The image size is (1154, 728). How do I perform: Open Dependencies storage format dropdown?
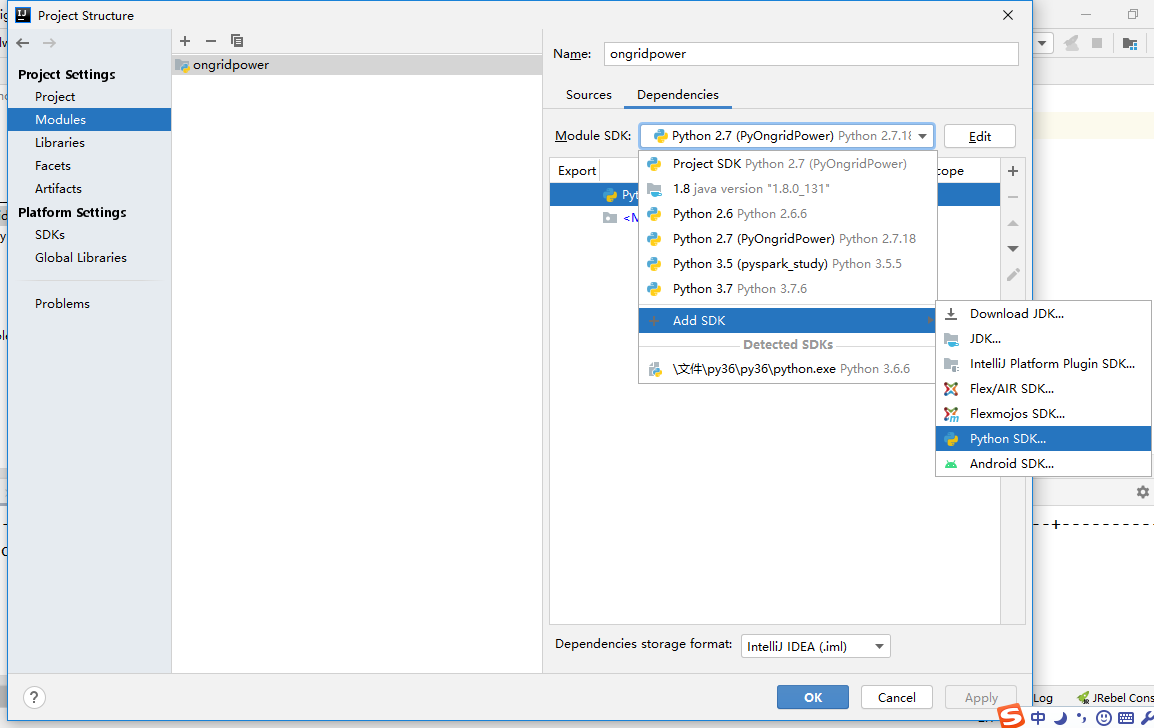(815, 646)
